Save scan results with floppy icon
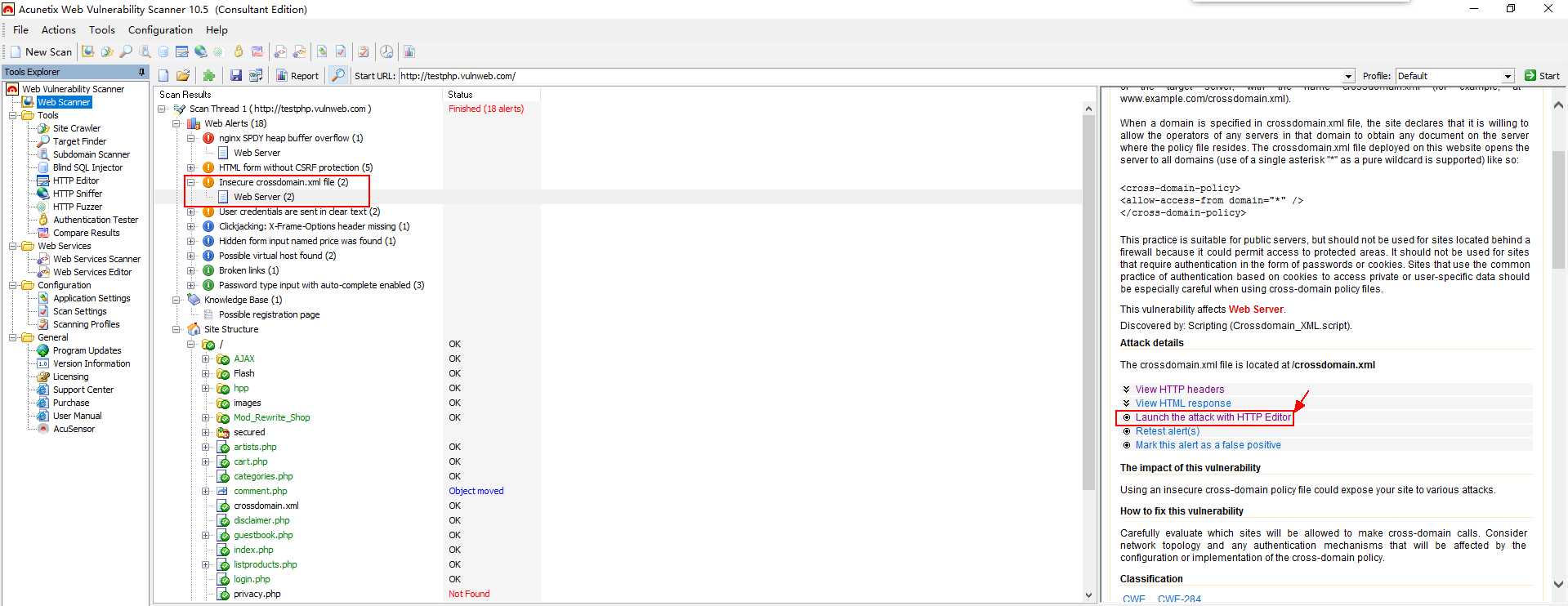This screenshot has height=606, width=1568. (236, 76)
